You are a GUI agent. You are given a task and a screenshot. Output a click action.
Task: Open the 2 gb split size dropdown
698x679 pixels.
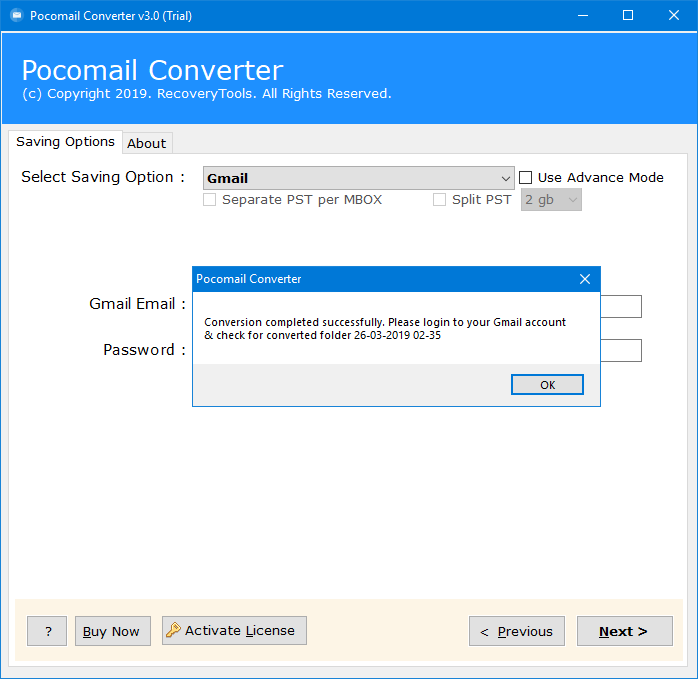[x=551, y=200]
